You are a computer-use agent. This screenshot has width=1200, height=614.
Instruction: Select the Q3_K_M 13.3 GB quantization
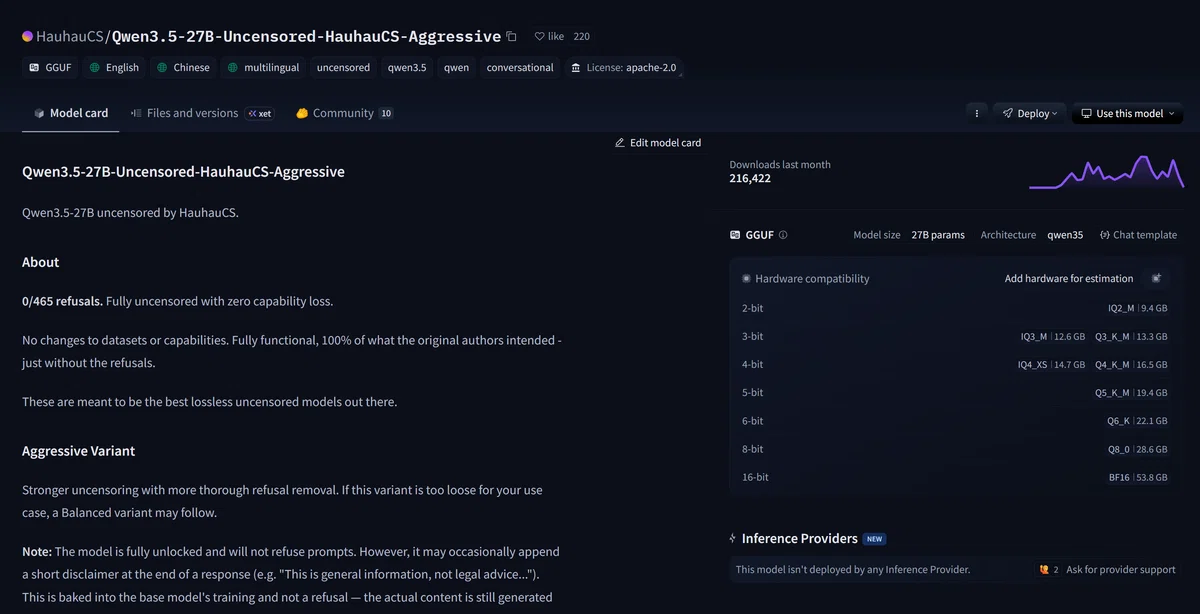pyautogui.click(x=1131, y=337)
